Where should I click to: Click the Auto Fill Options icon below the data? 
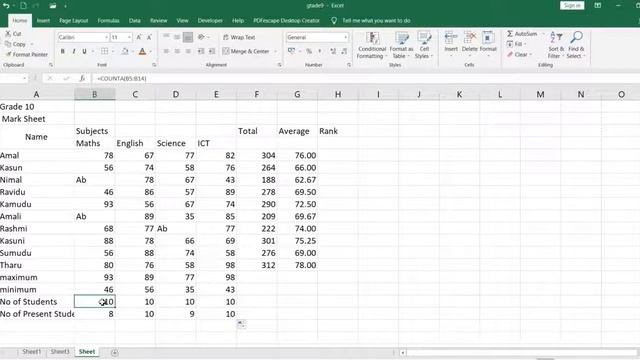pyautogui.click(x=241, y=324)
